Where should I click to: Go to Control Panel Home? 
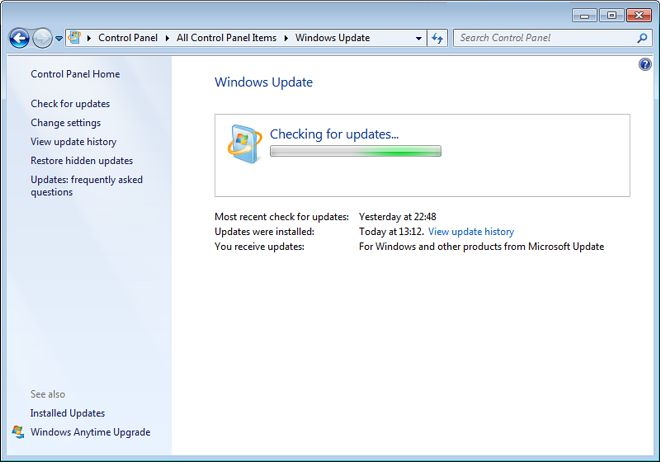click(x=75, y=74)
